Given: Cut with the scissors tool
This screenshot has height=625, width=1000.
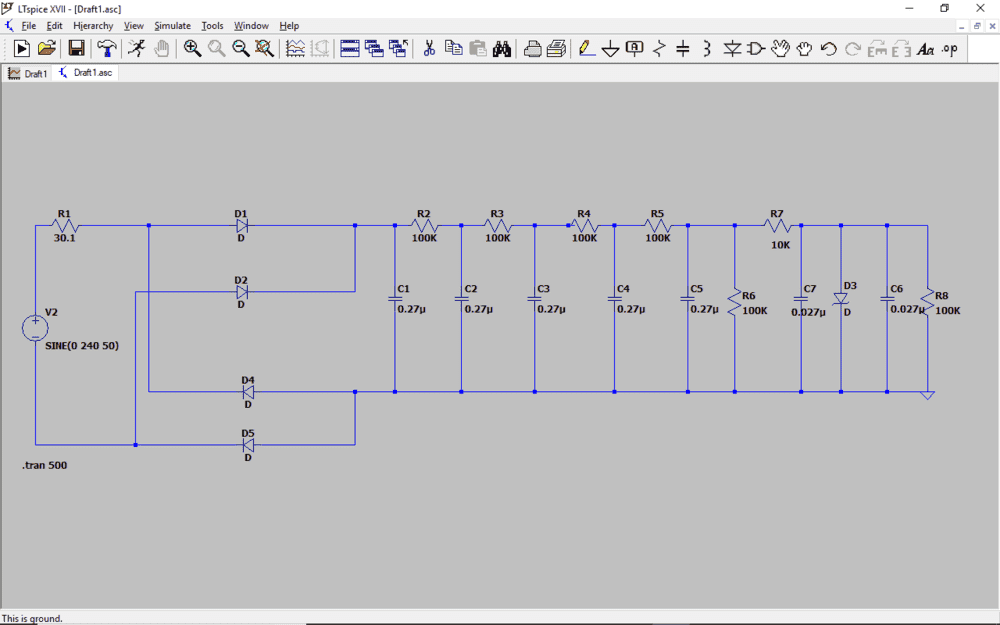Looking at the screenshot, I should pos(428,47).
